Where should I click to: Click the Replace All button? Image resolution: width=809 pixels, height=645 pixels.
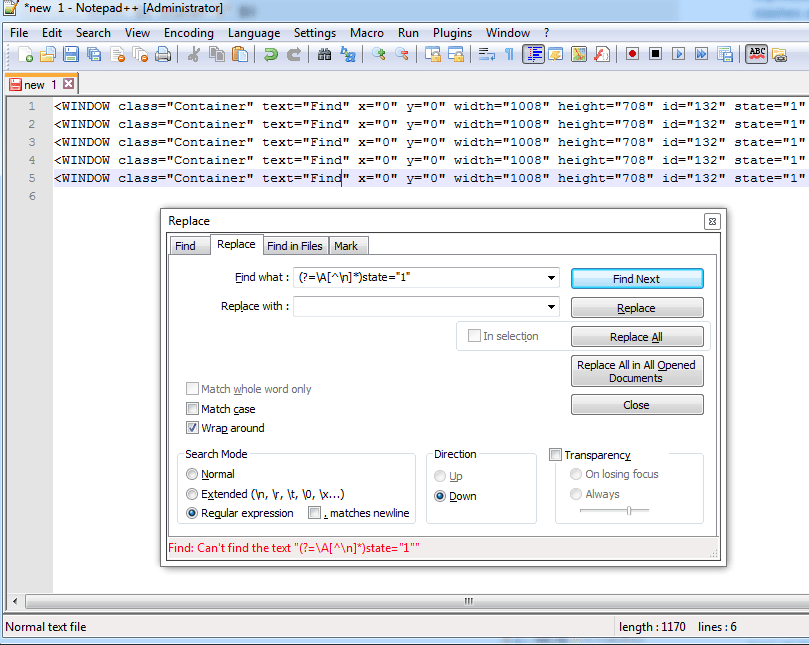pyautogui.click(x=637, y=336)
